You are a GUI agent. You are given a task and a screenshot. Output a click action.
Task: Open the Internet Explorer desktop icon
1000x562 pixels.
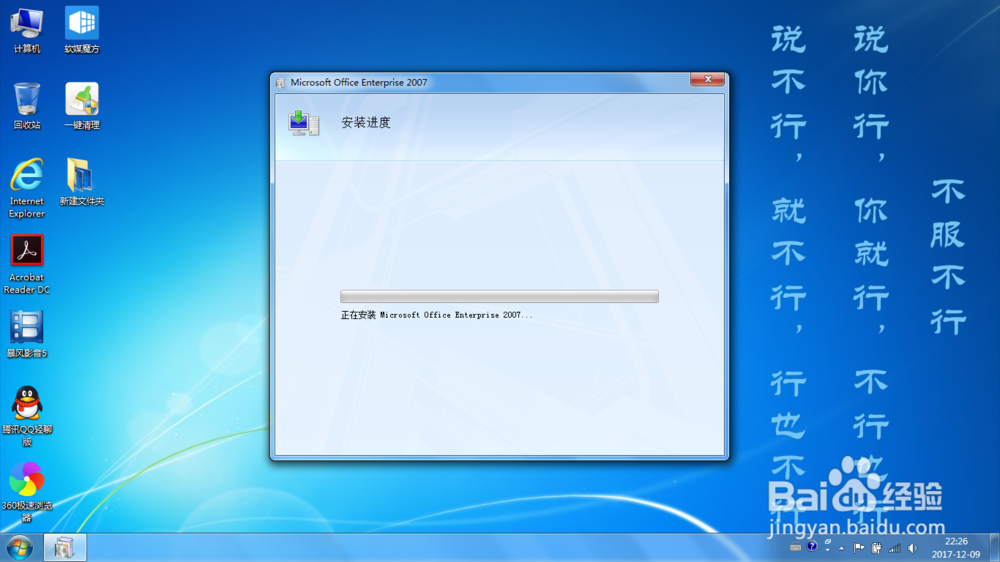point(27,188)
